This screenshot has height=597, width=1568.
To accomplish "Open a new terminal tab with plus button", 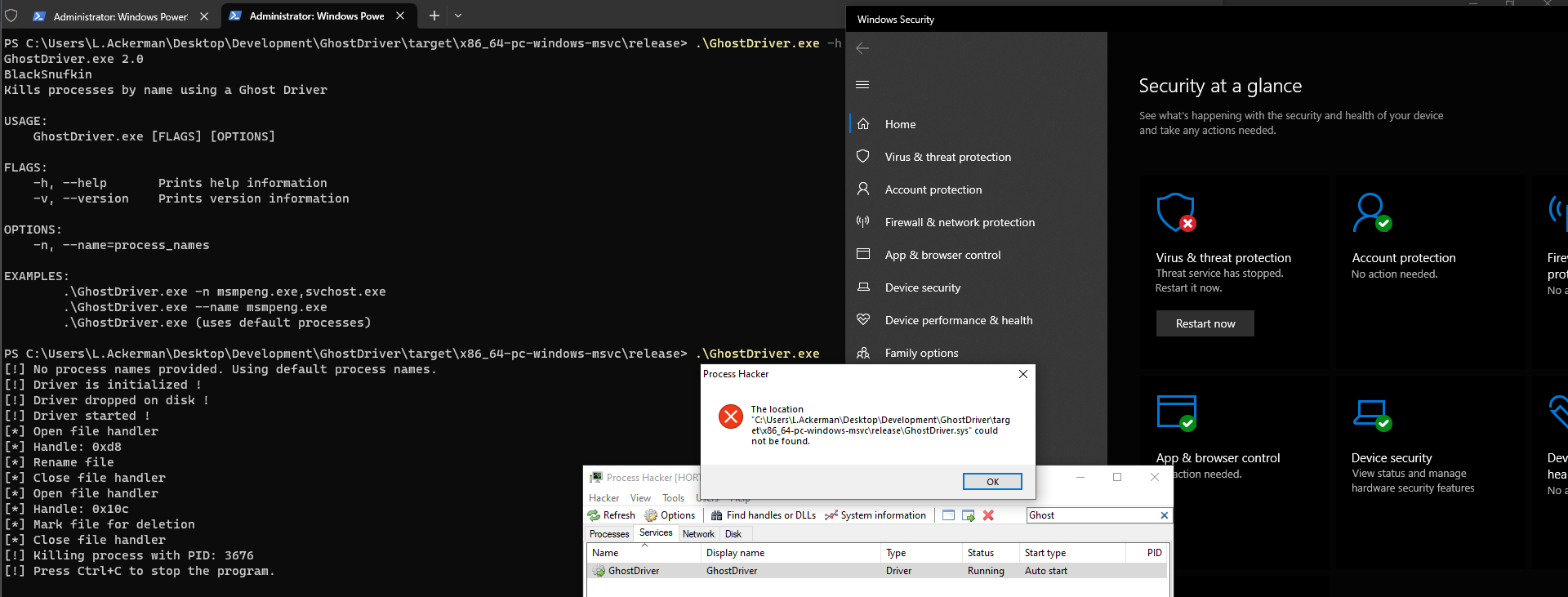I will [x=434, y=16].
